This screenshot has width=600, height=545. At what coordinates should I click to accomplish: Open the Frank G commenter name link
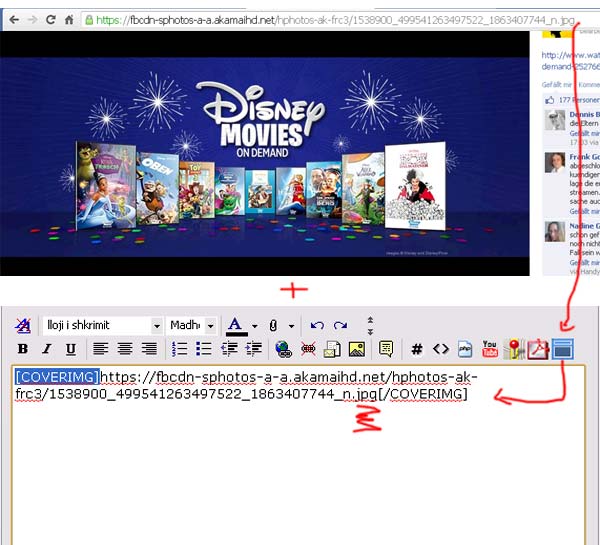coord(584,157)
